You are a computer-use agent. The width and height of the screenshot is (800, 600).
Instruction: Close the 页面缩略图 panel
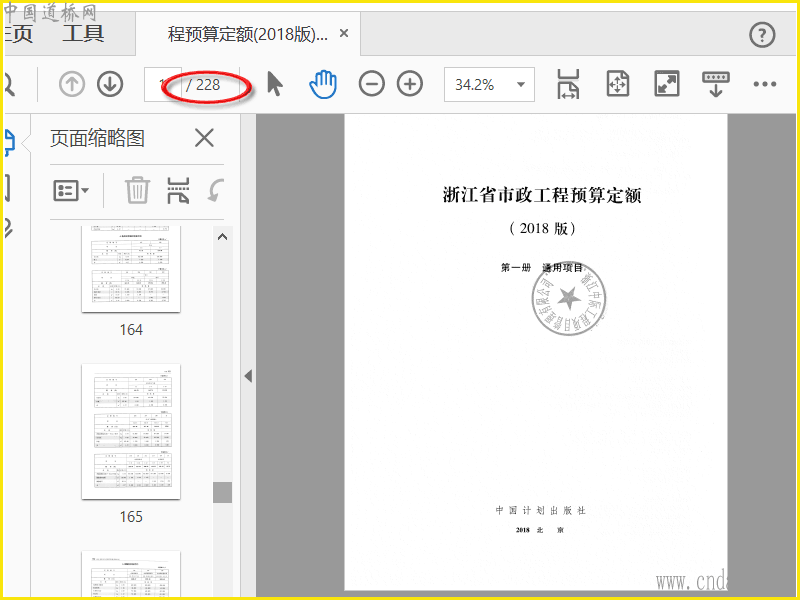coord(204,138)
